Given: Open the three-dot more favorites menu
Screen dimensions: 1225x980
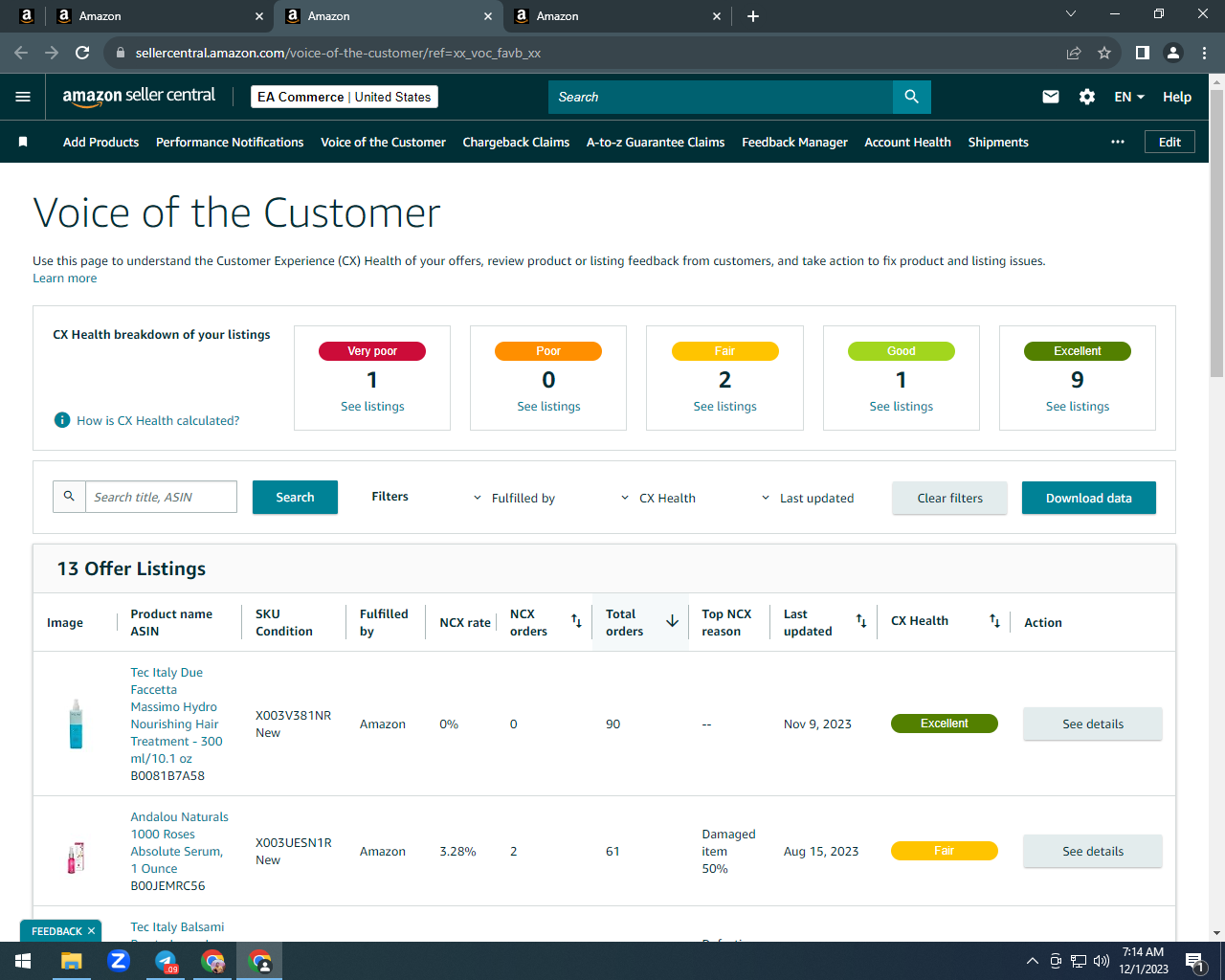Looking at the screenshot, I should (1118, 142).
